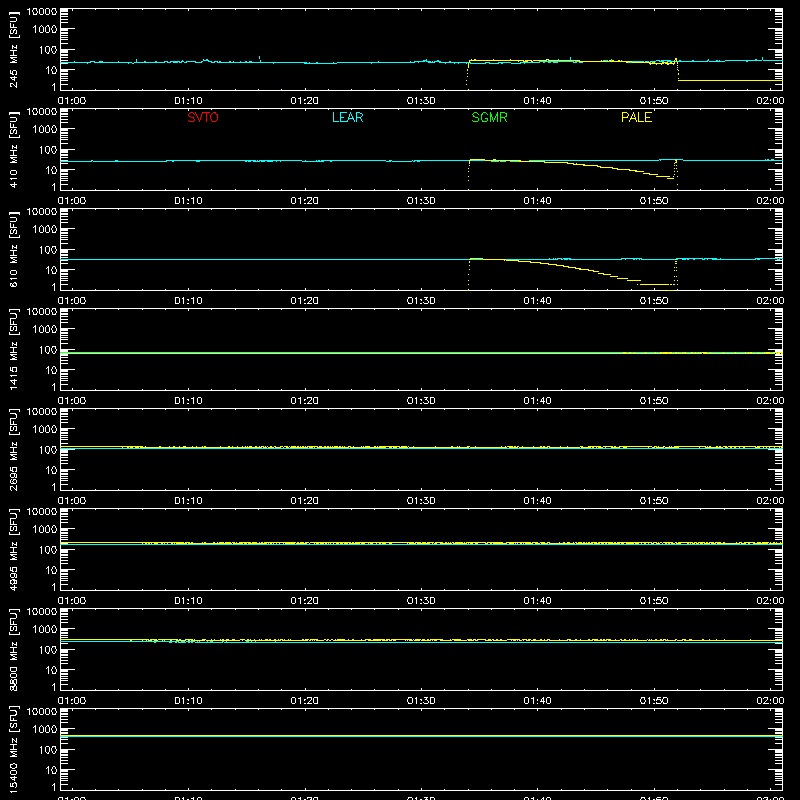Click 01:00 time label below 245 MHz plot
This screenshot has height=800, width=800.
point(72,101)
